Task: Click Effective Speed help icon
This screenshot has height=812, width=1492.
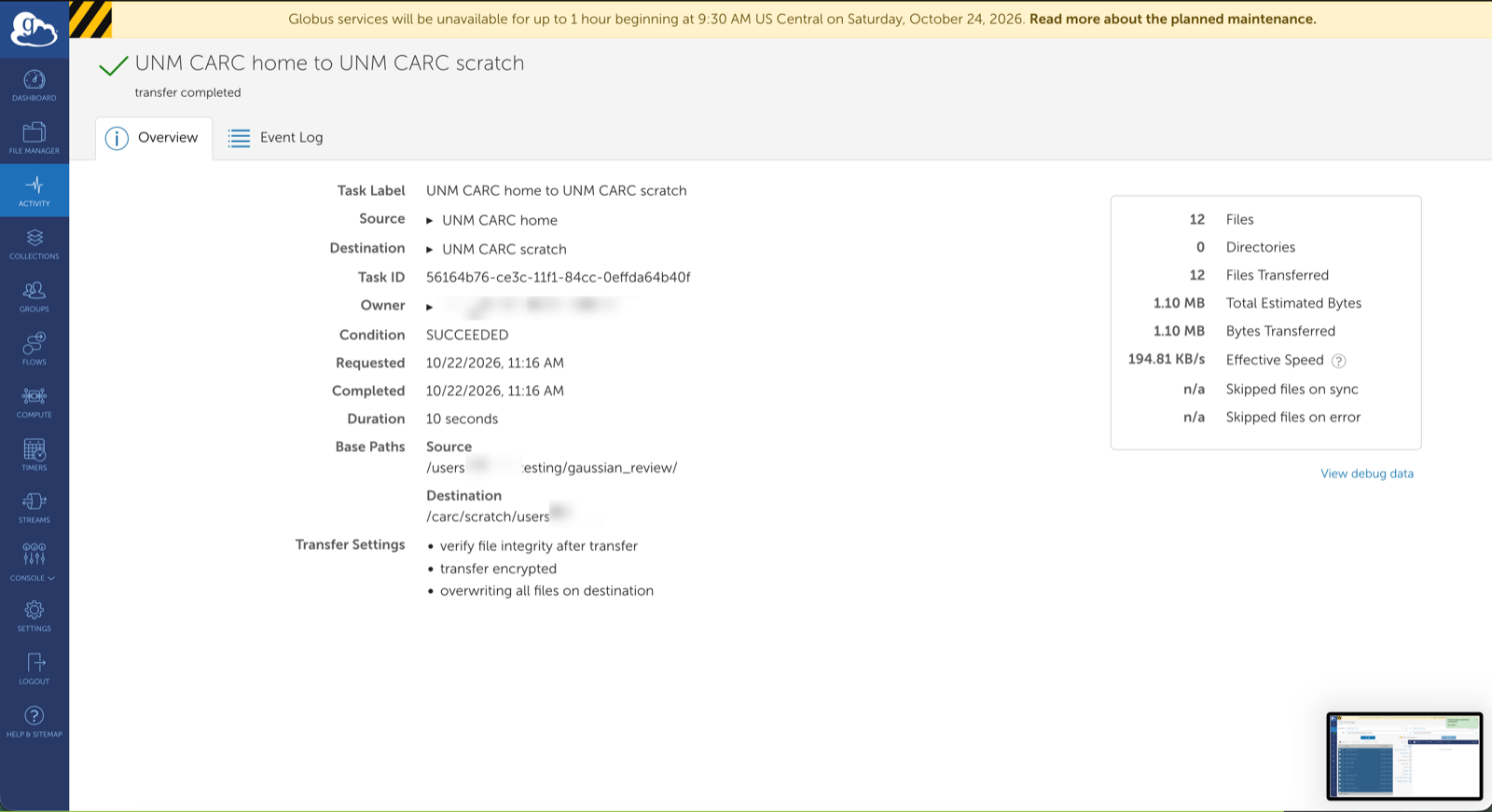Action: point(1339,361)
